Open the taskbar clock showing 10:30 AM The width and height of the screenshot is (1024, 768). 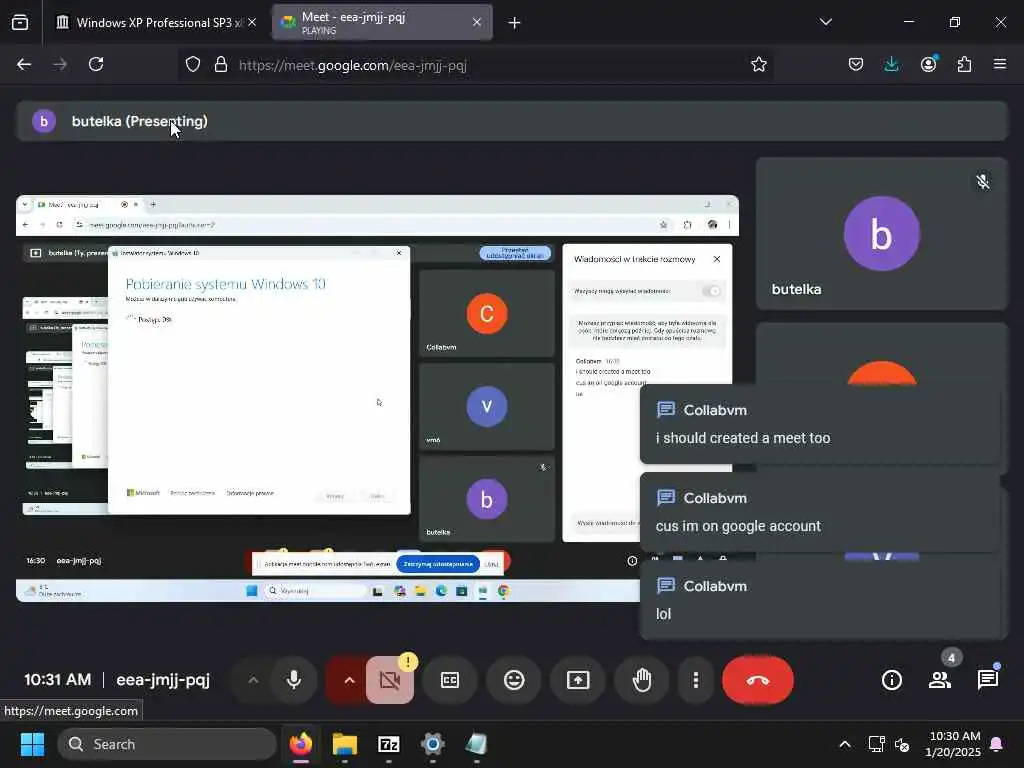tap(954, 744)
